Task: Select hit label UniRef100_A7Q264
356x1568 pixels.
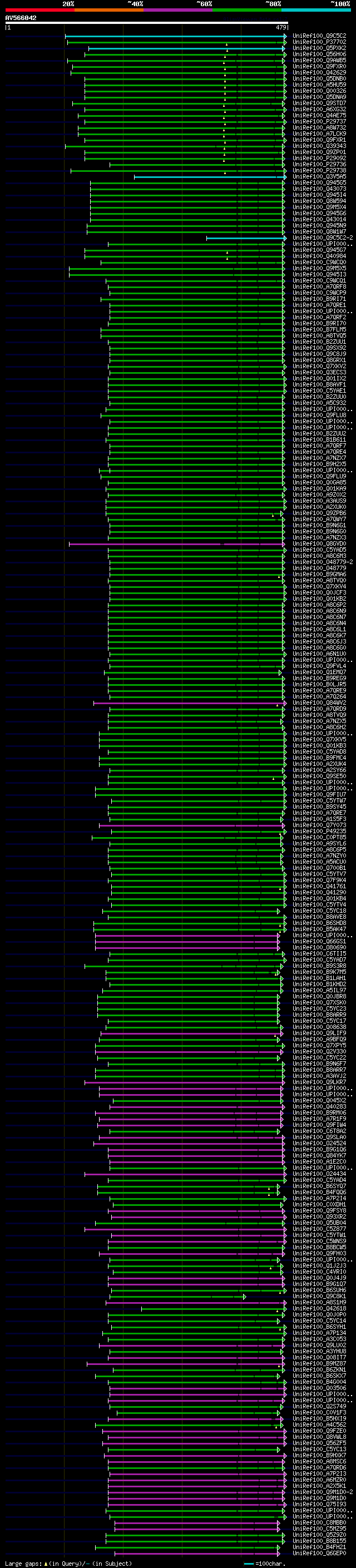Action: click(319, 697)
